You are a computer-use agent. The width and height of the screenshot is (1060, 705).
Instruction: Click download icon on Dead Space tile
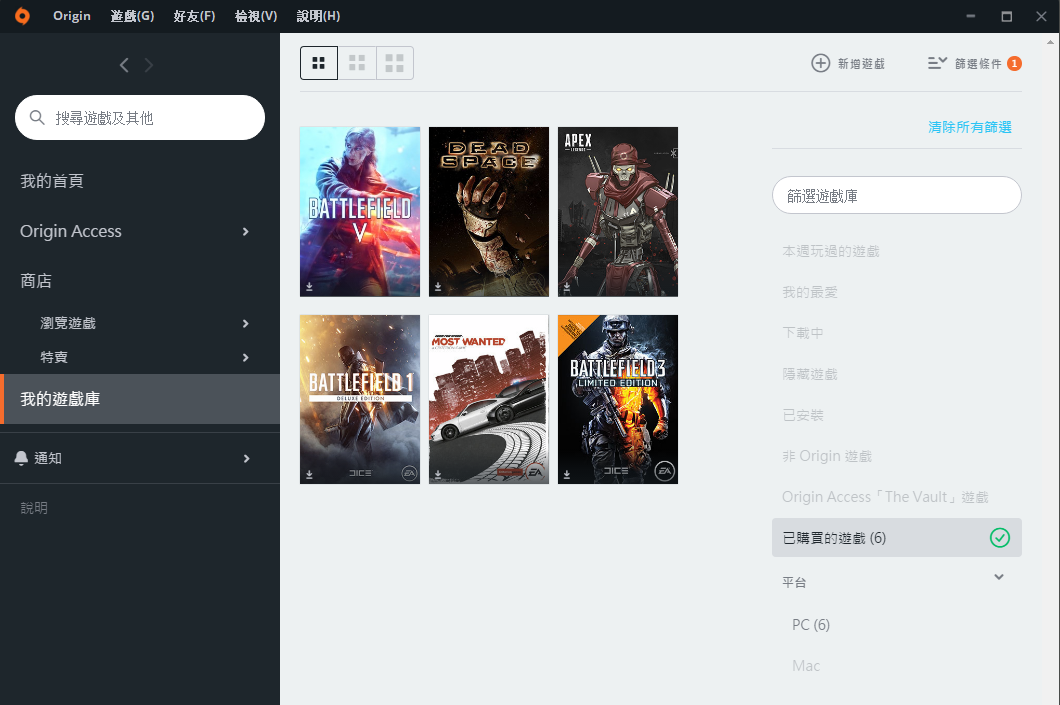click(x=438, y=287)
